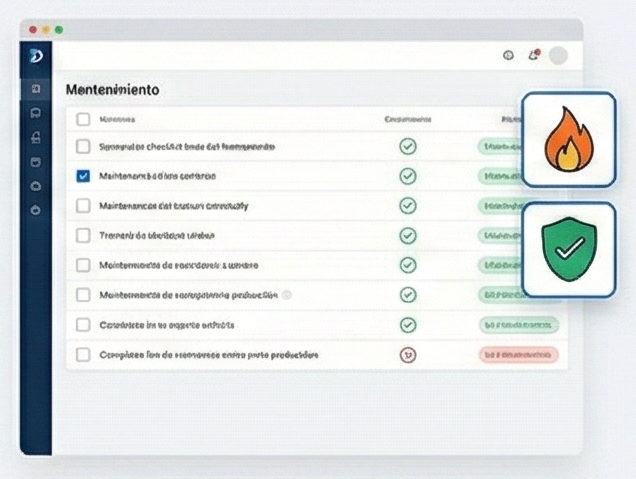Click the bottom-most icon in left sidebar
The height and width of the screenshot is (479, 636).
36,210
